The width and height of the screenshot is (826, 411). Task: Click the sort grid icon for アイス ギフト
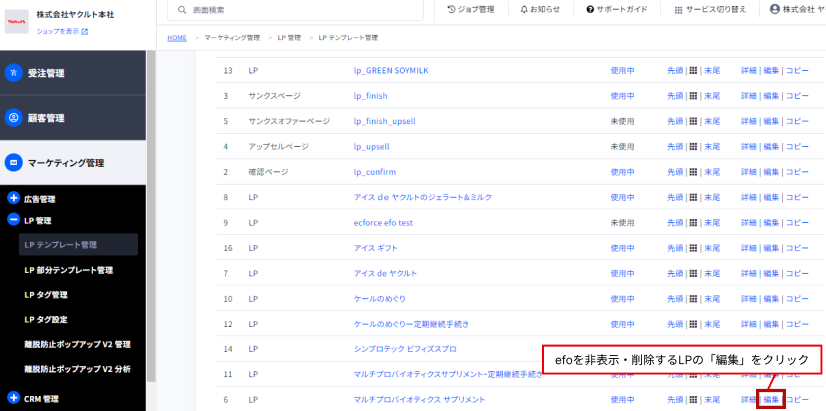694,248
